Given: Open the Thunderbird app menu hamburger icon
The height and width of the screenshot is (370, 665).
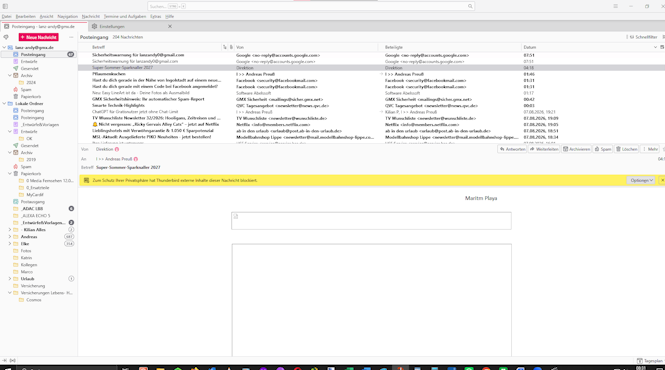Looking at the screenshot, I should click(x=615, y=6).
